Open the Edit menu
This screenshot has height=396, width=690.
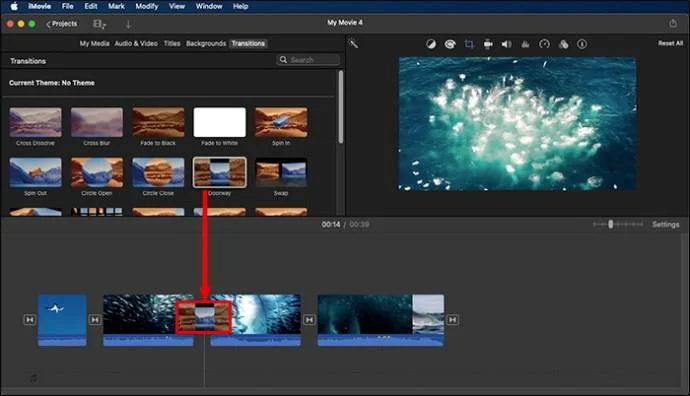(91, 6)
